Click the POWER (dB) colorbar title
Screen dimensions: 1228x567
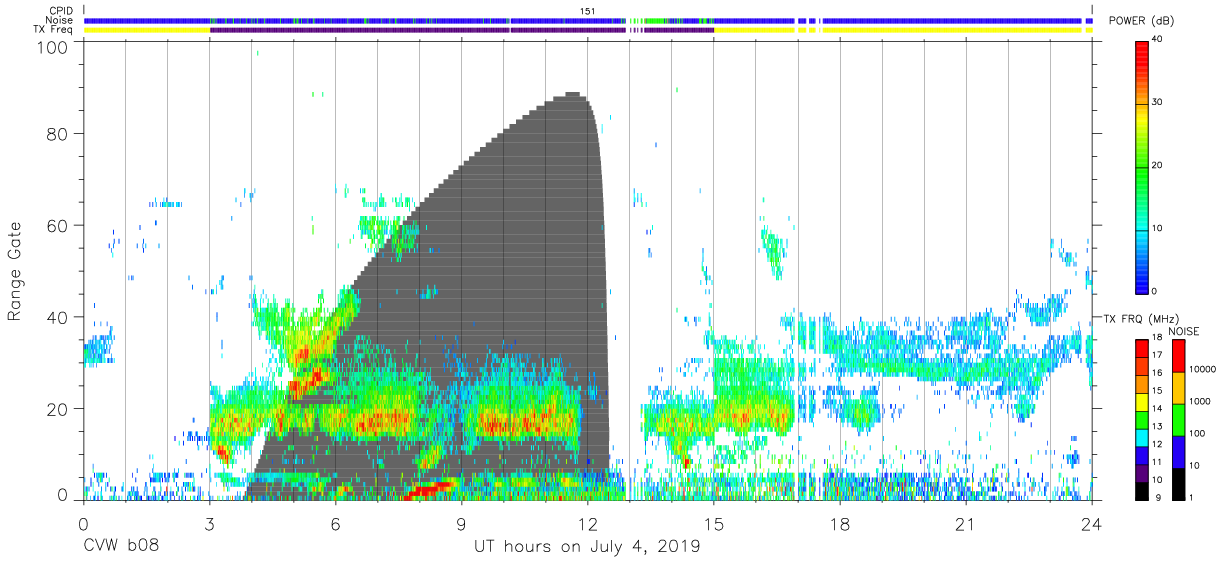click(1140, 20)
